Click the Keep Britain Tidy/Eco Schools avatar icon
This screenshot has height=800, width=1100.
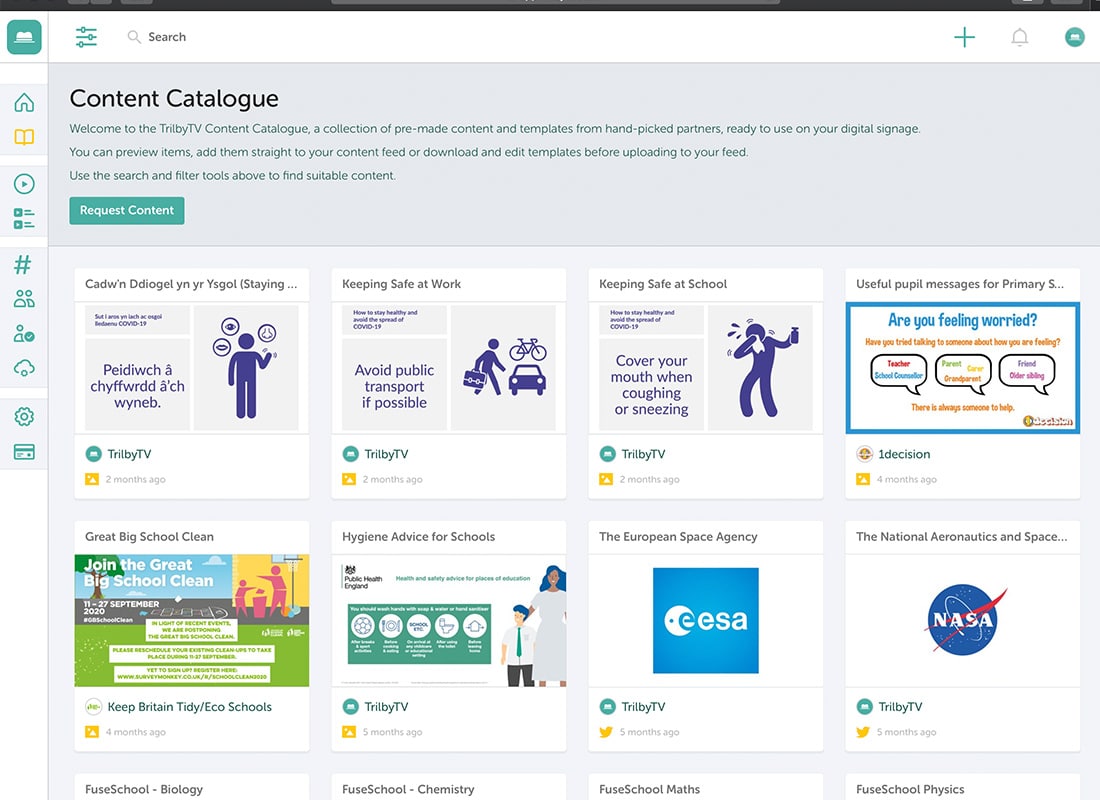(x=93, y=707)
